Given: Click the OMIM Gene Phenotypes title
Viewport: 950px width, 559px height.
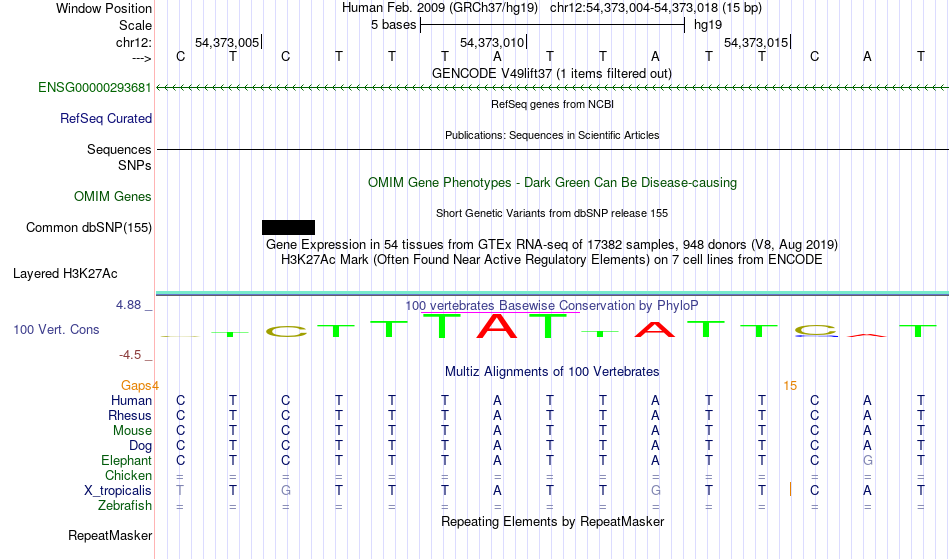Looking at the screenshot, I should pyautogui.click(x=552, y=182).
